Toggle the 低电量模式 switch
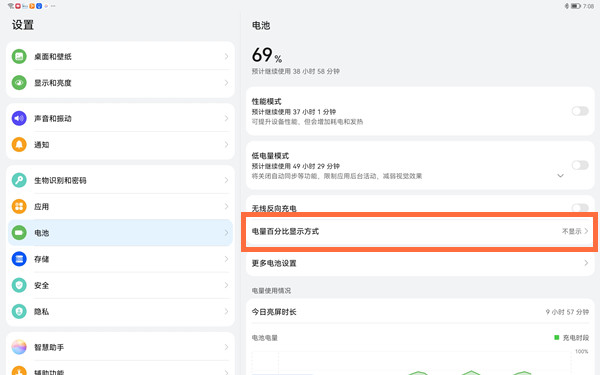Viewport: 600px width, 375px height. [x=580, y=165]
